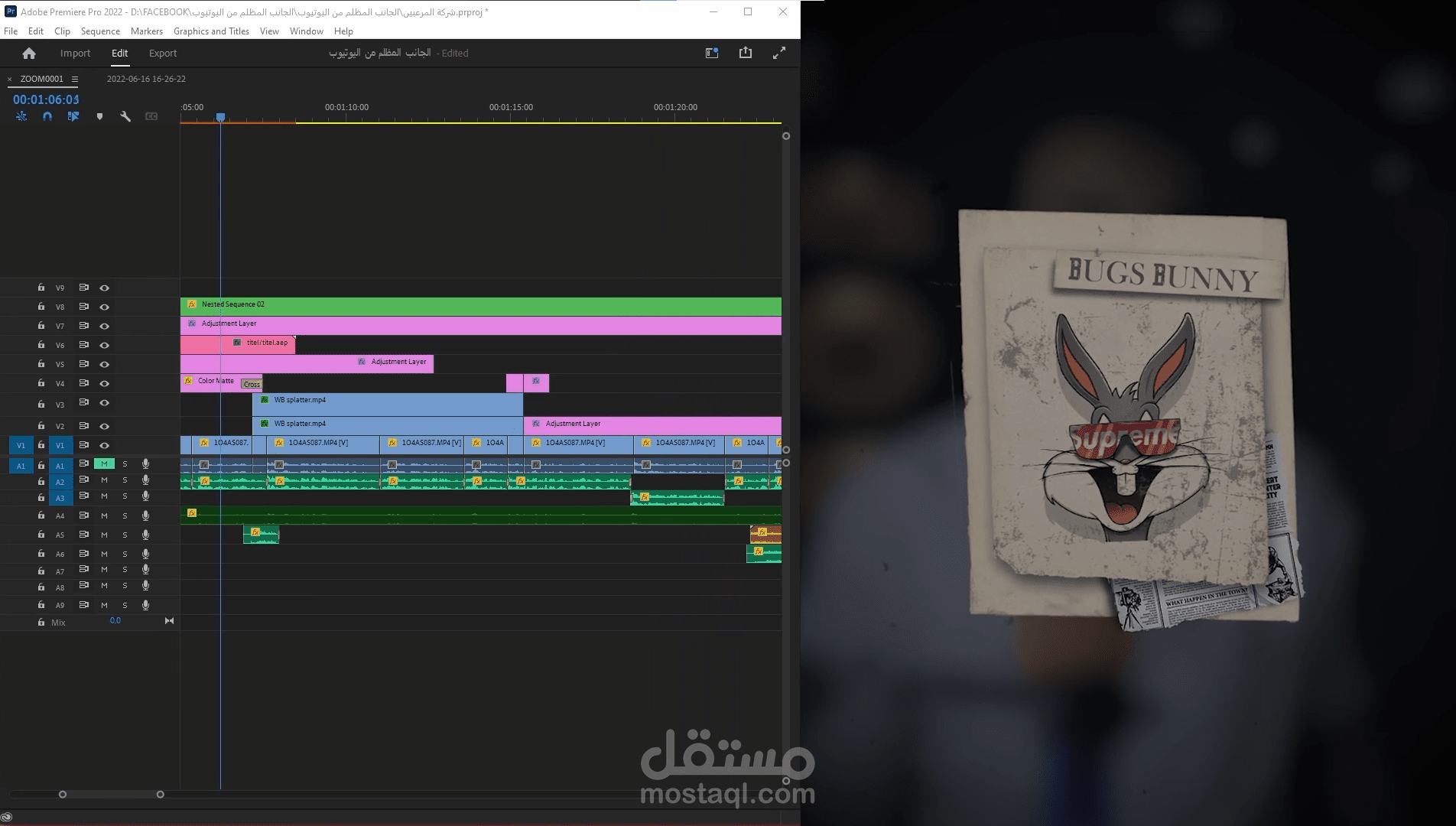Image resolution: width=1456 pixels, height=826 pixels.
Task: Lock track V8 with the padlock icon
Action: (41, 306)
